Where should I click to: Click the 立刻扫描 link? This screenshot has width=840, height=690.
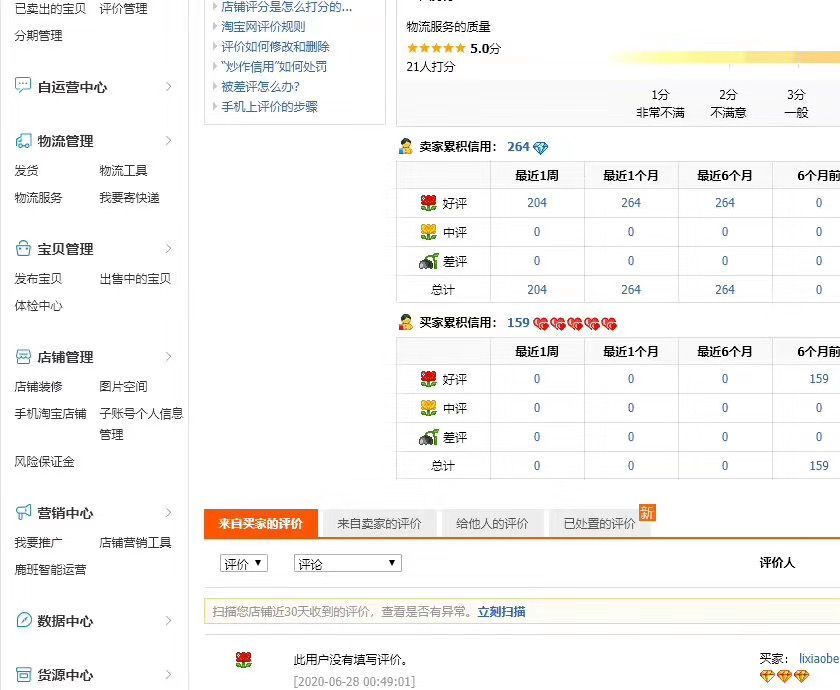click(501, 611)
